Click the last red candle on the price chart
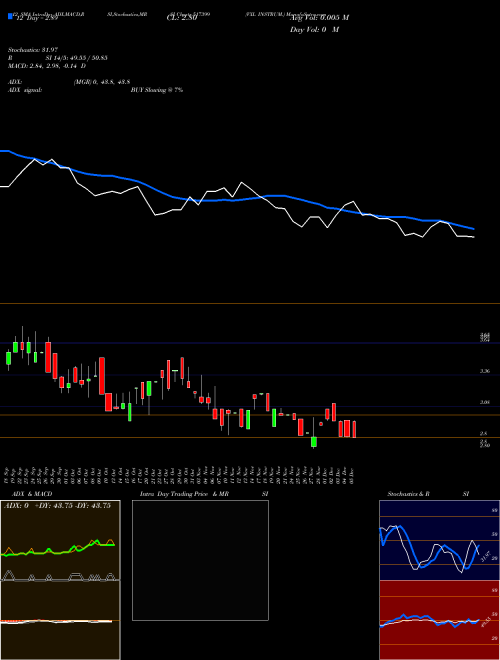Screen dimensions: 500x660 tap(354, 429)
